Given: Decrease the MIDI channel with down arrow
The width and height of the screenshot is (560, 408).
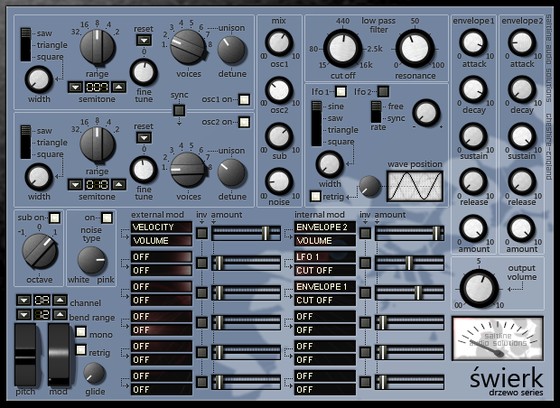Looking at the screenshot, I should coord(24,300).
